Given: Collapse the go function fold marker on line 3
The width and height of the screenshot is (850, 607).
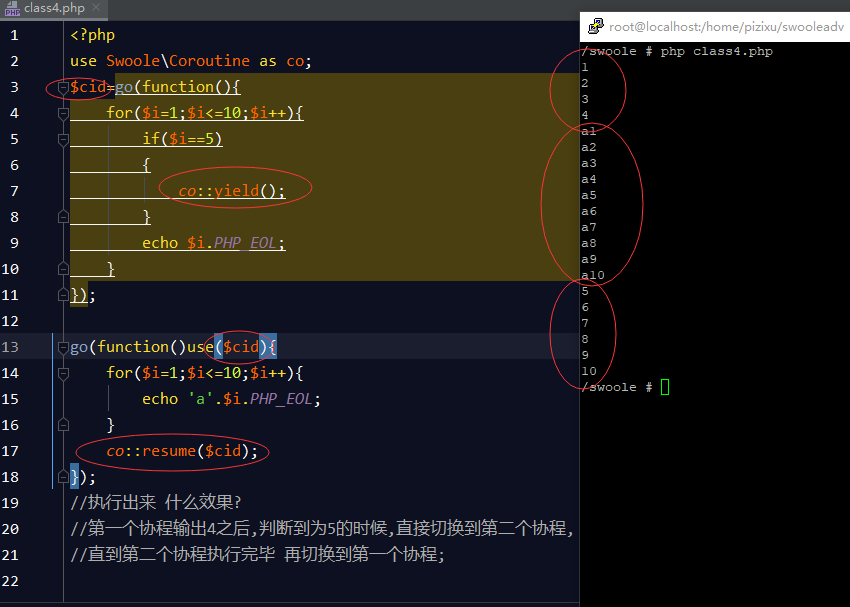Looking at the screenshot, I should (x=63, y=87).
